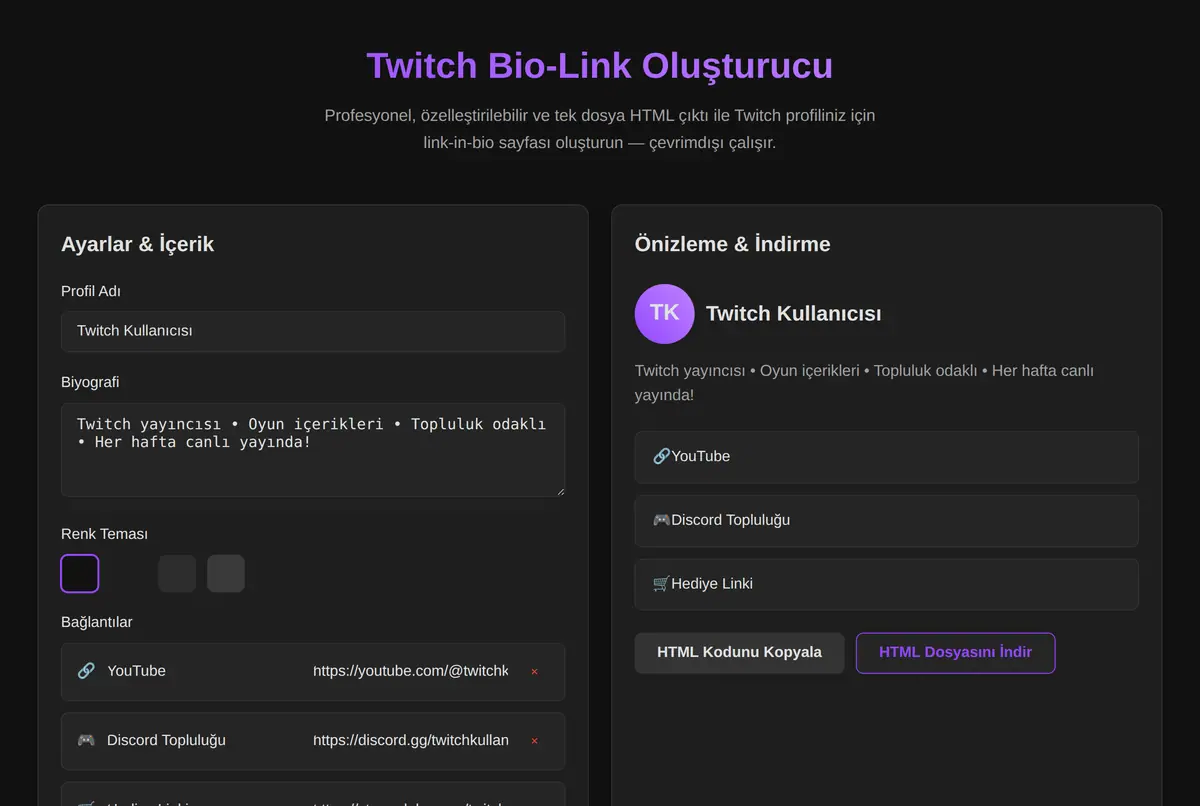Click inside the Biyografi text area

[x=313, y=450]
